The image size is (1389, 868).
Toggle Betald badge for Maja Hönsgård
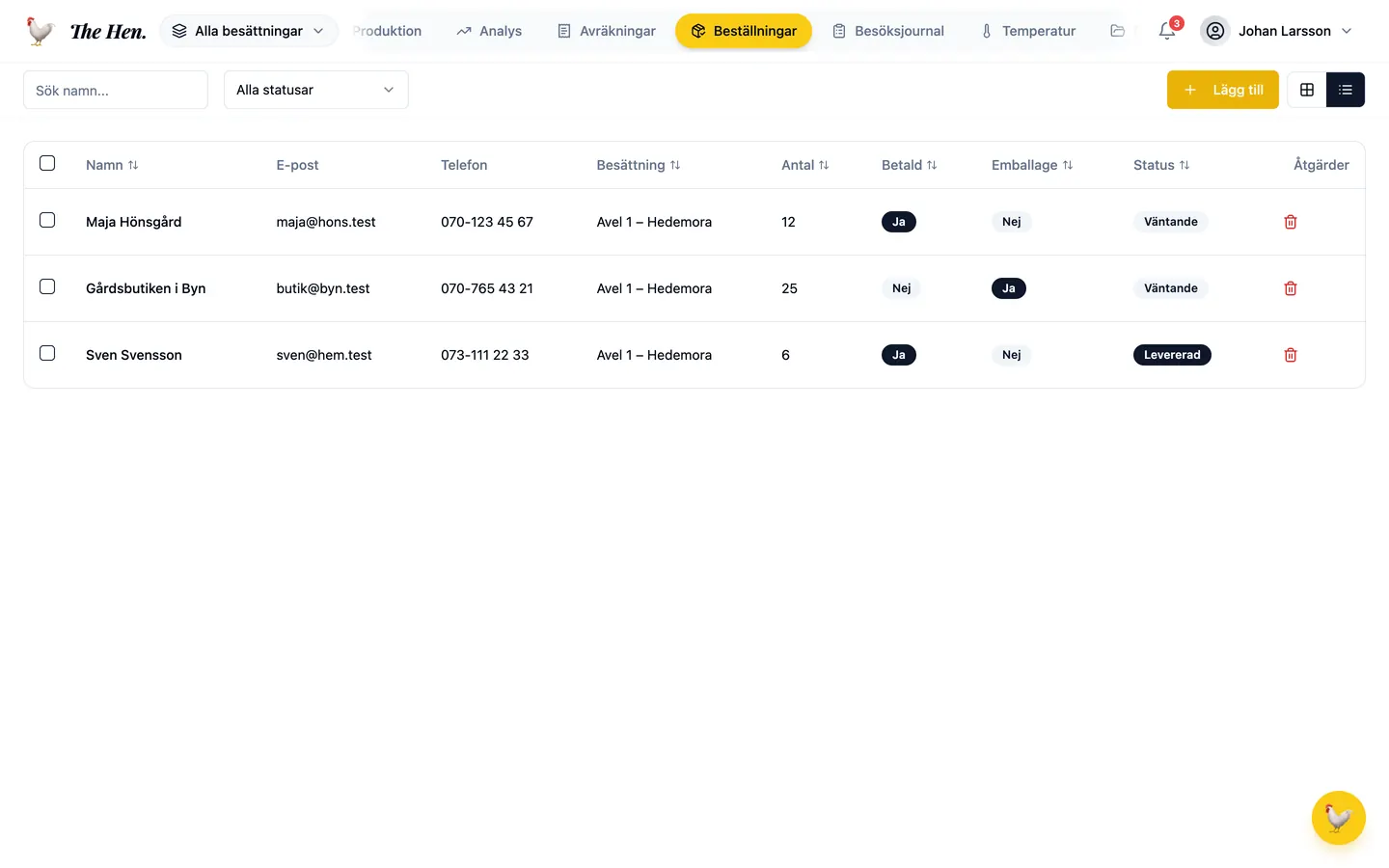coord(899,222)
